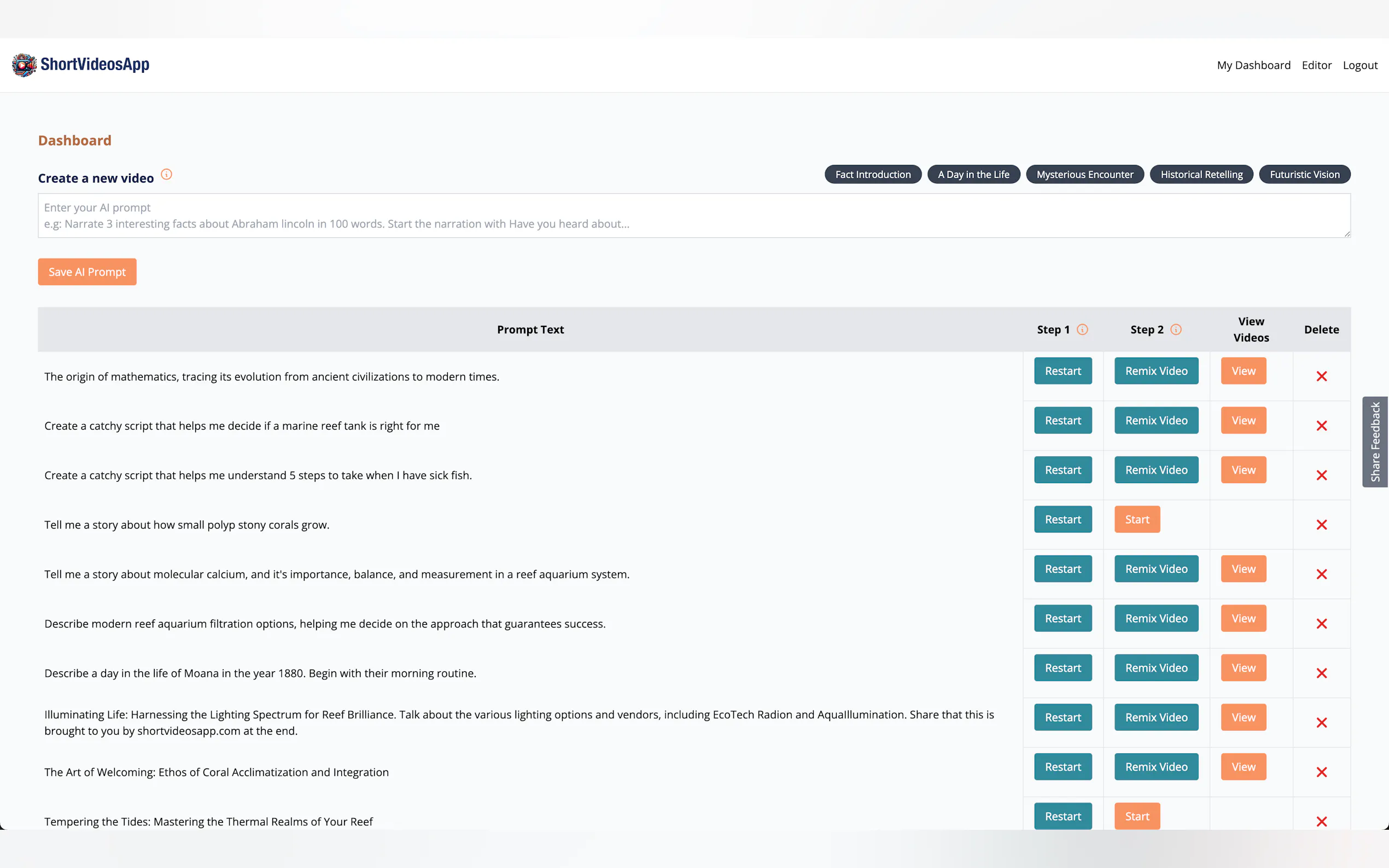Open the Share Feedback side tab
Viewport: 1389px width, 868px height.
tap(1375, 442)
